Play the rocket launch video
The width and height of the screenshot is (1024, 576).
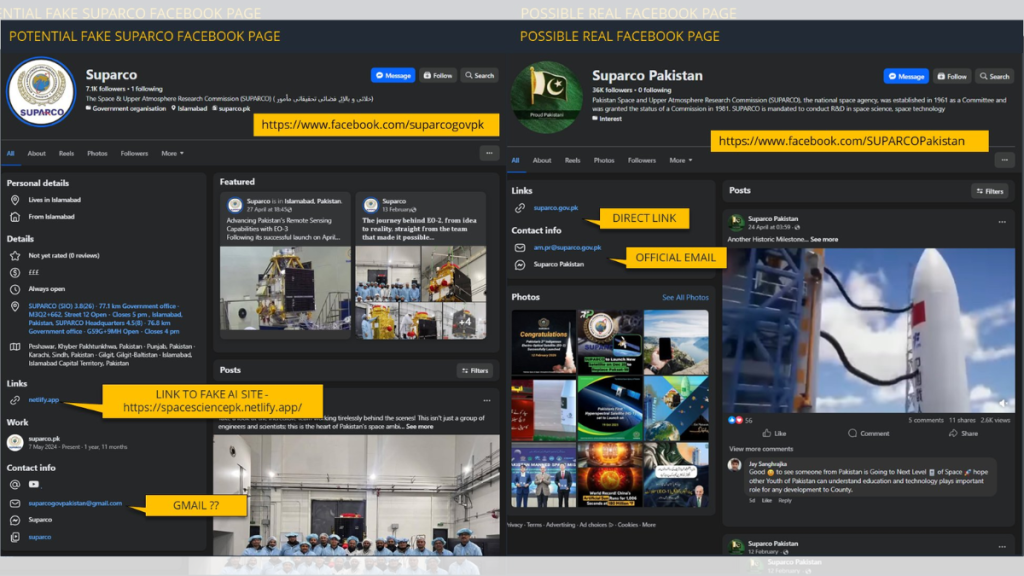point(869,330)
